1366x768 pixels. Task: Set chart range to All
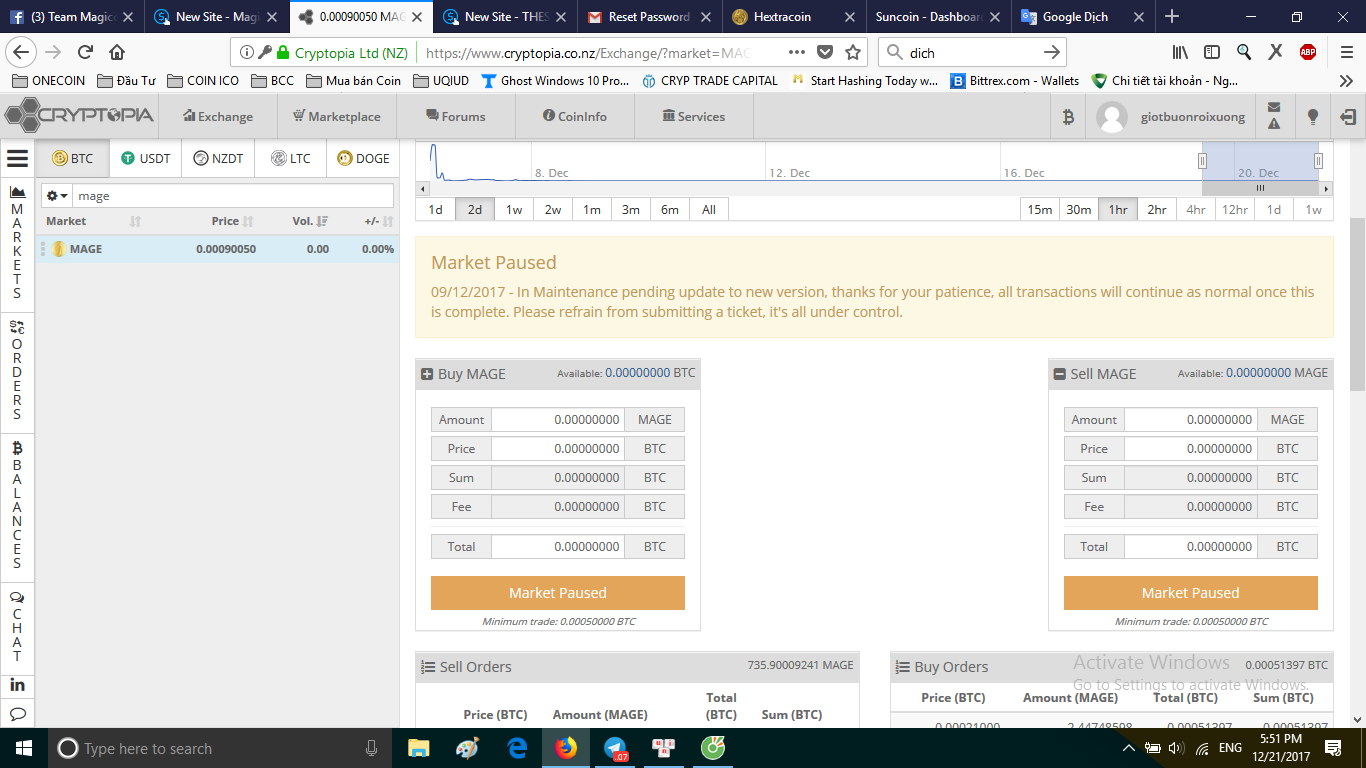(x=709, y=209)
